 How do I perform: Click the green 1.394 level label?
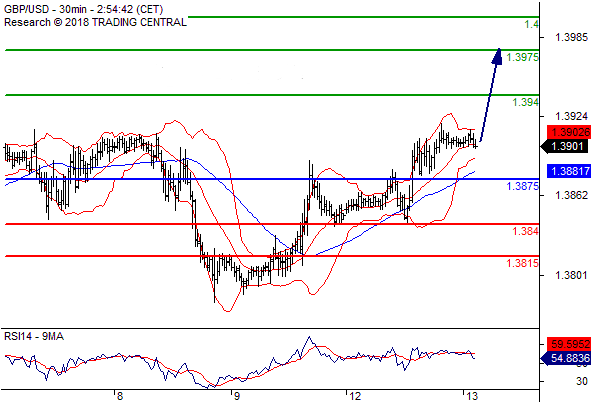(525, 102)
